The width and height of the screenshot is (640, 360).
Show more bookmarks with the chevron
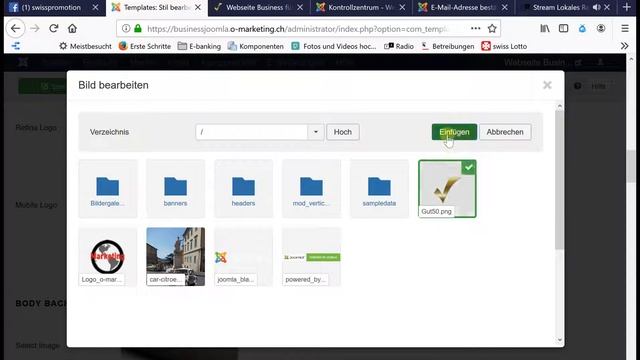(624, 46)
